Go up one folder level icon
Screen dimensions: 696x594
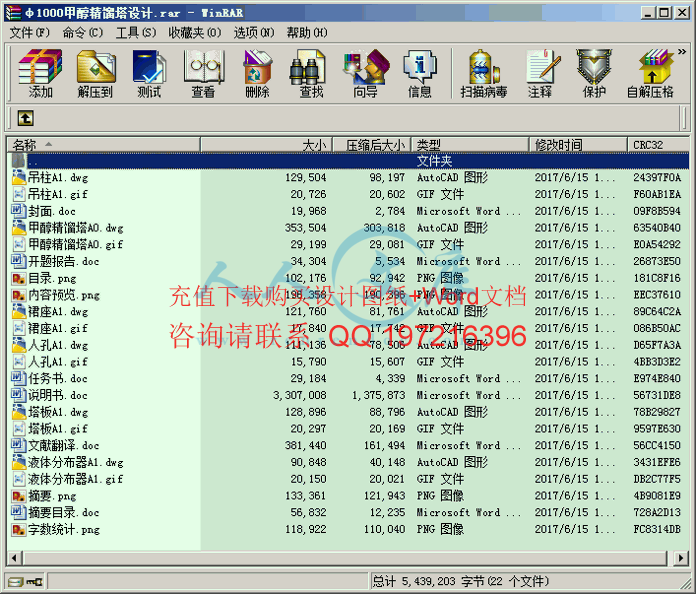pyautogui.click(x=26, y=118)
